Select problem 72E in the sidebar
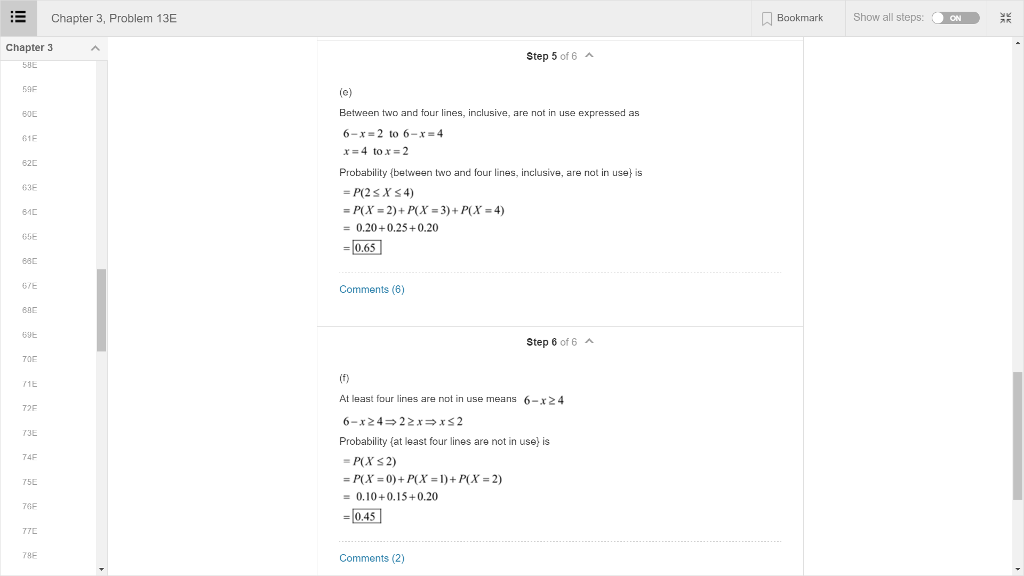Image resolution: width=1024 pixels, height=576 pixels. [30, 408]
